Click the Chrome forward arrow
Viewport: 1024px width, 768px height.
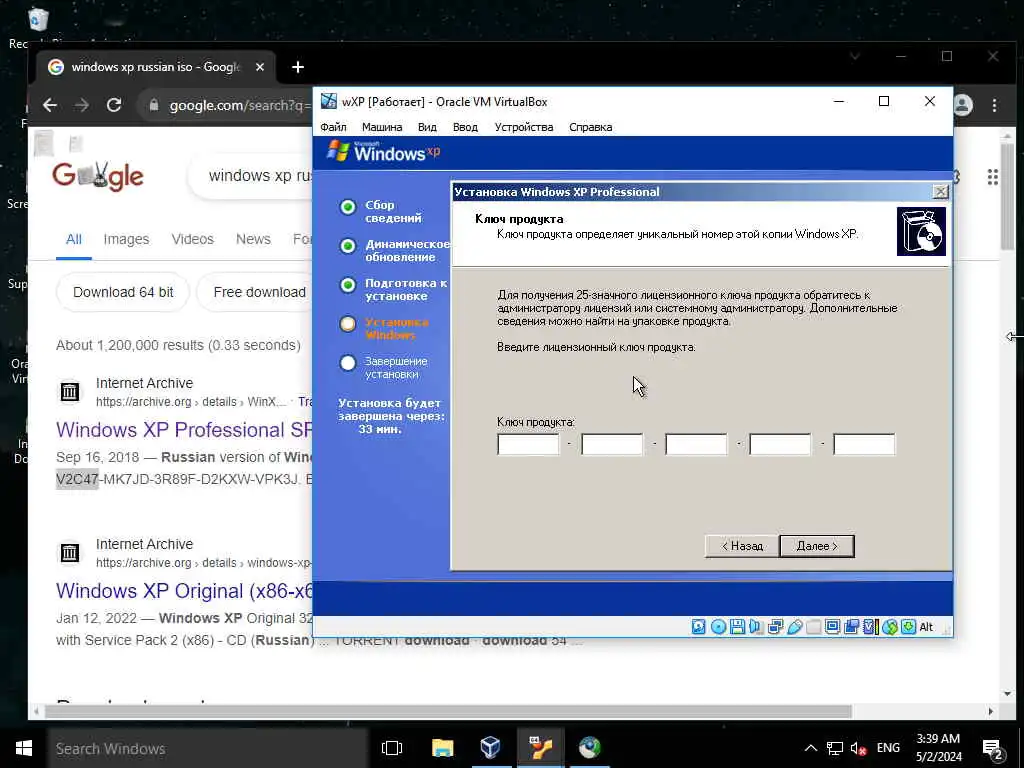[x=82, y=105]
